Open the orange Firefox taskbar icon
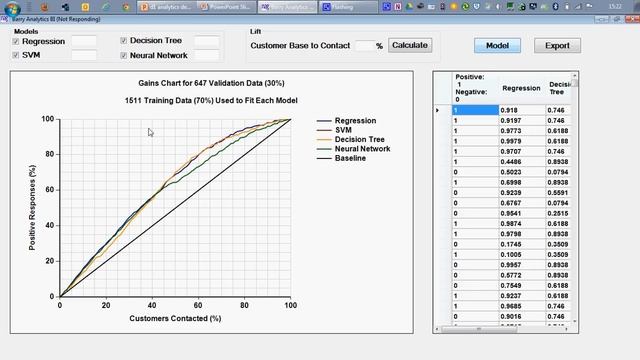Viewport: 640px width, 360px height. click(x=44, y=7)
